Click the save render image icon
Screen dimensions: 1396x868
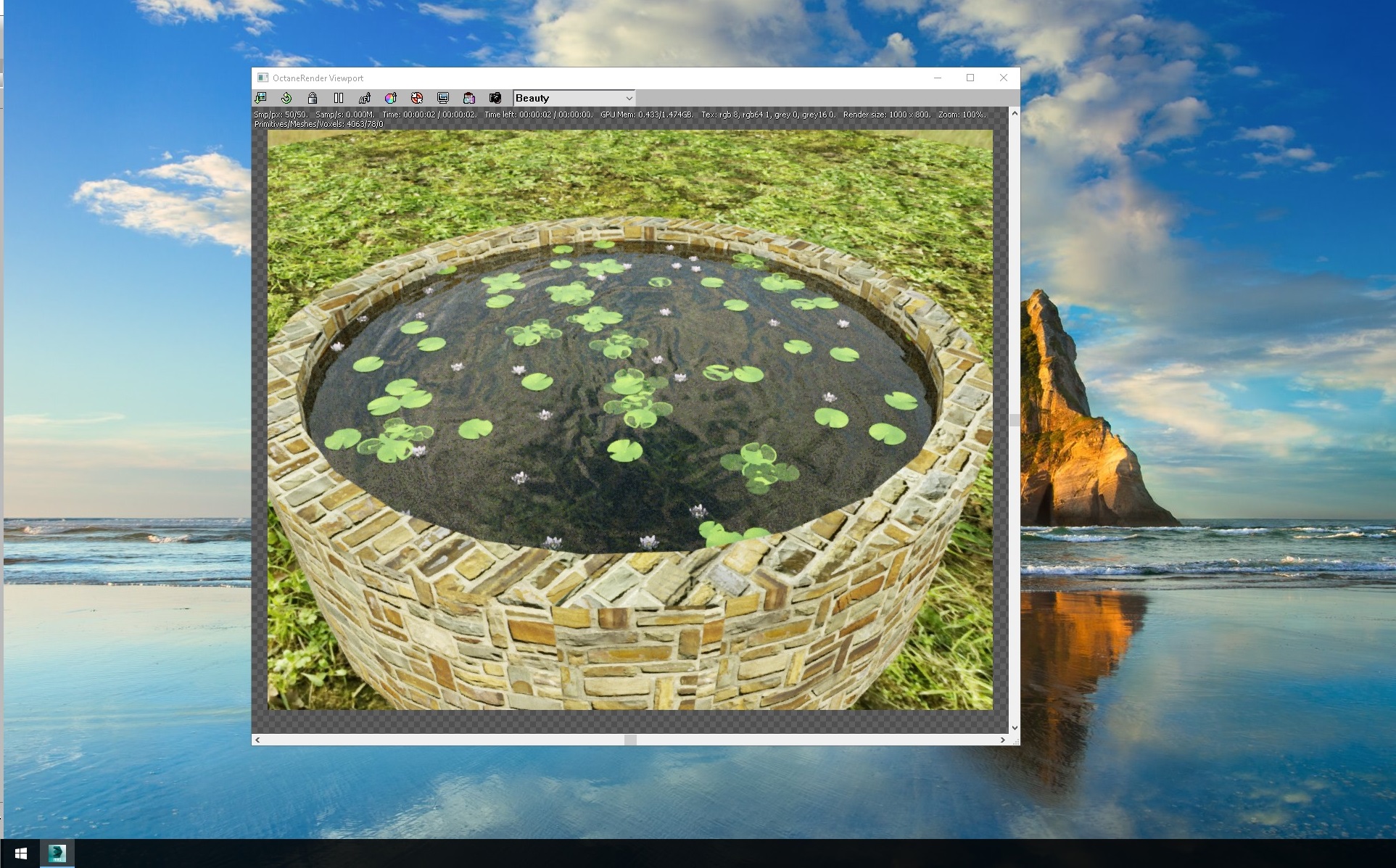[x=261, y=98]
